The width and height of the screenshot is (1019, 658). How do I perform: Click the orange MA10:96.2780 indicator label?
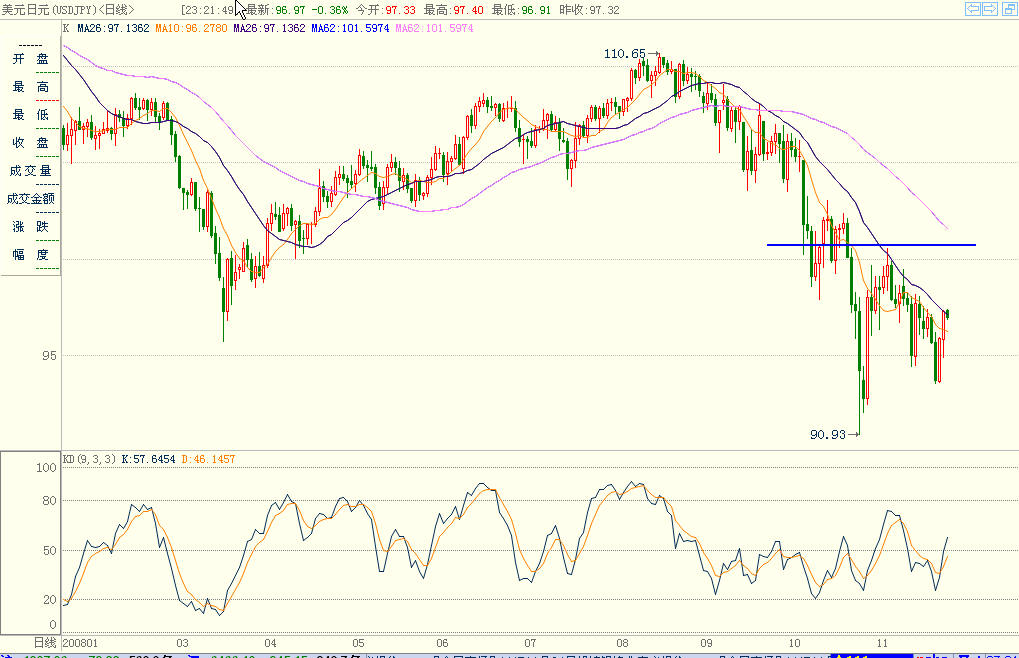(x=191, y=29)
